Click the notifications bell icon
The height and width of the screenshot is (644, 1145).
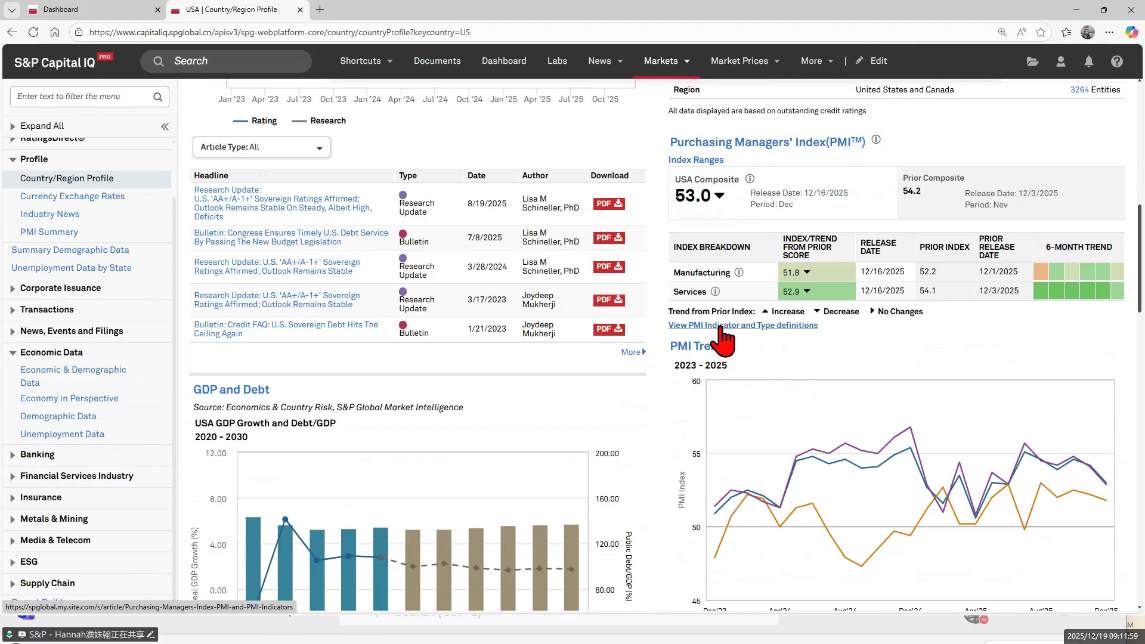pos(1089,61)
